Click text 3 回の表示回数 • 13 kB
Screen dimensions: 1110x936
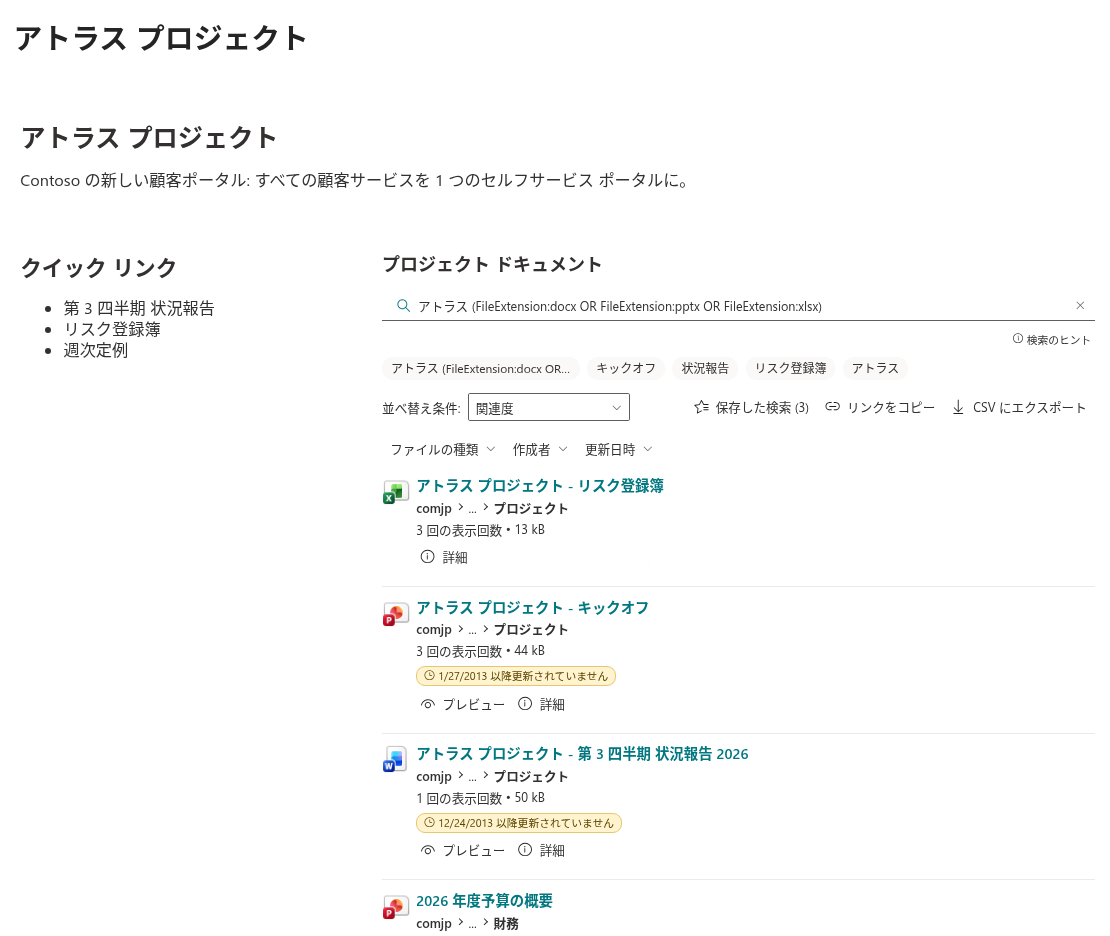point(480,530)
